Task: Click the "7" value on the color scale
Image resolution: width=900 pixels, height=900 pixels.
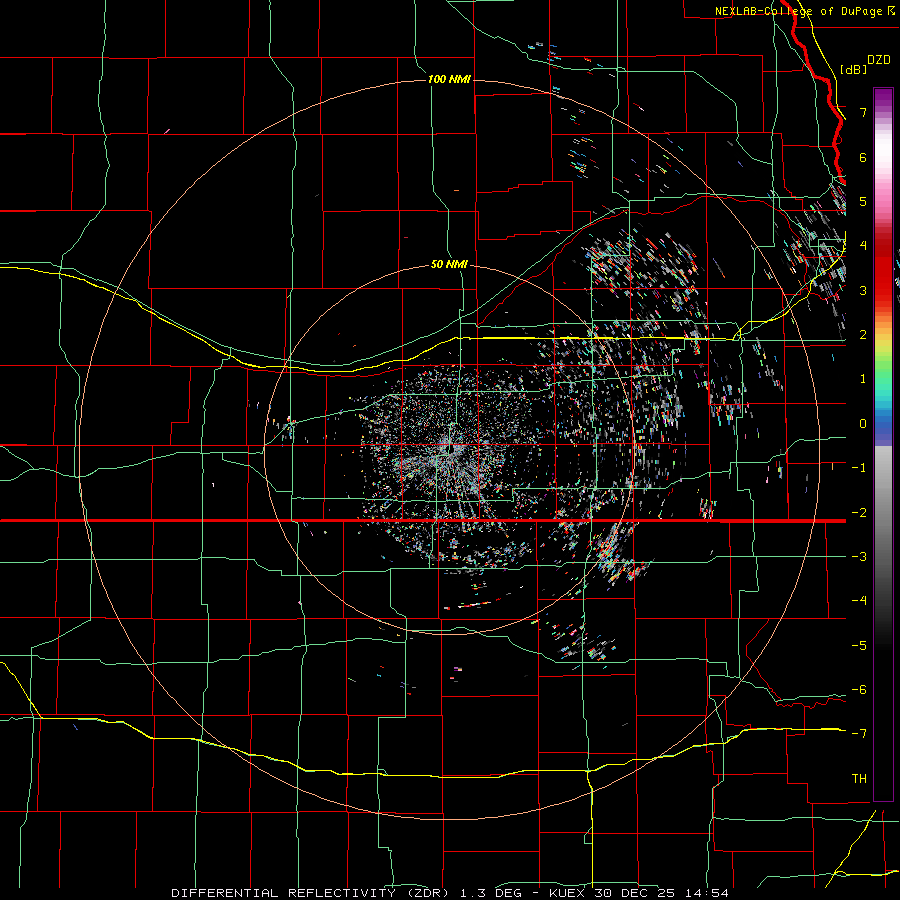Action: pyautogui.click(x=863, y=112)
